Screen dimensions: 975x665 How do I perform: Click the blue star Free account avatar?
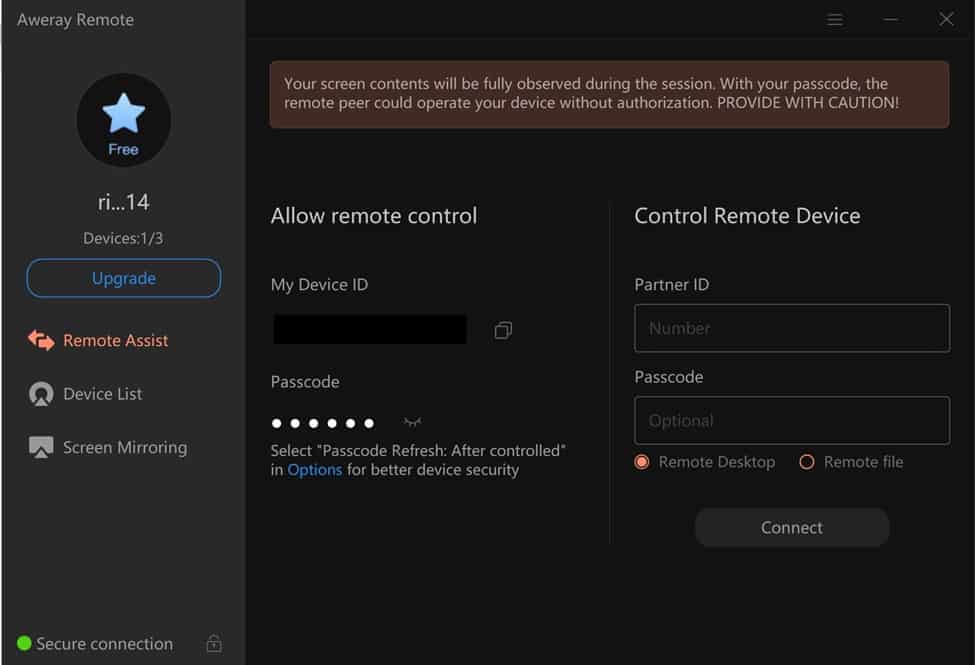coord(123,120)
